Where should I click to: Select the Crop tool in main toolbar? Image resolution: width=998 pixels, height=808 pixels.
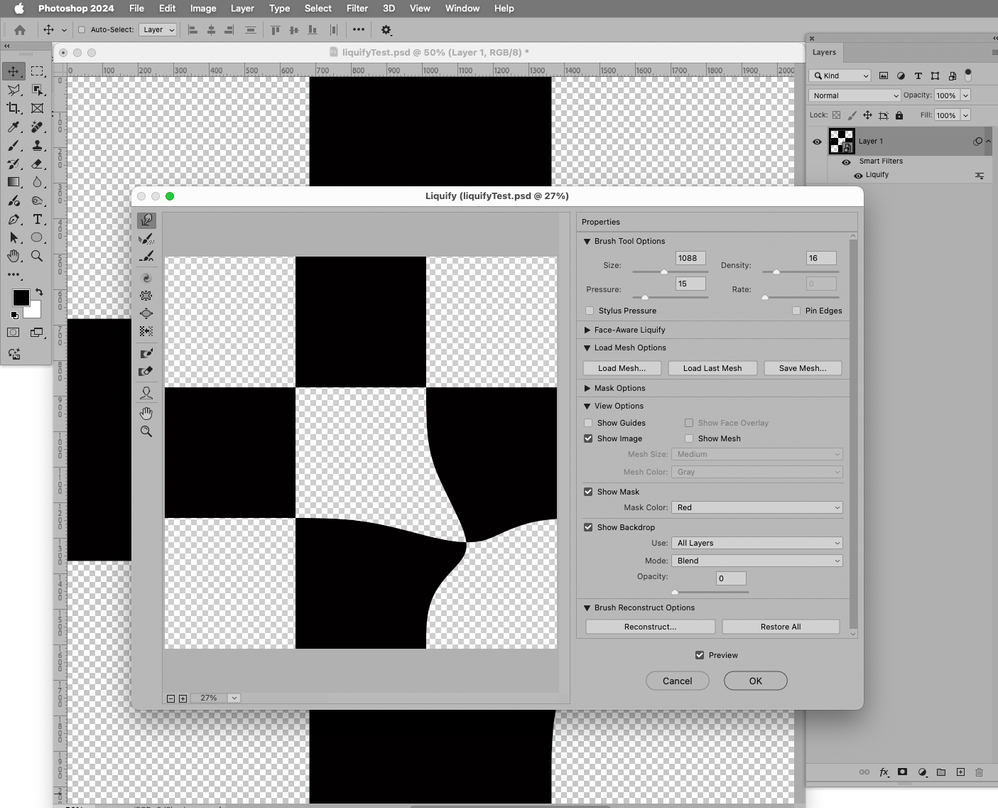click(14, 108)
